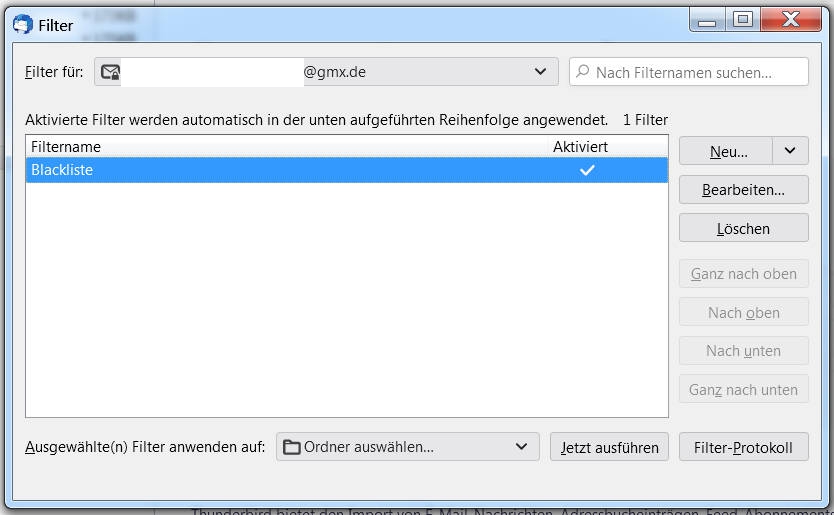Click the Bearbeiten... button
Image resolution: width=834 pixels, height=515 pixels.
click(x=743, y=189)
